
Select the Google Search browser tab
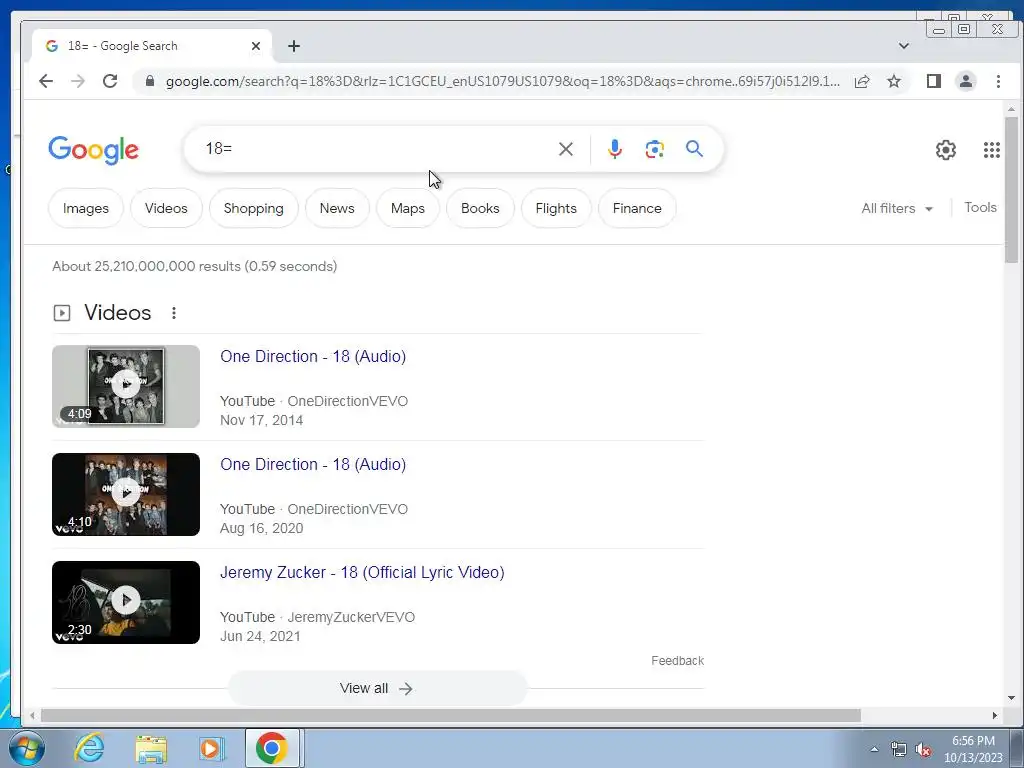(x=152, y=46)
